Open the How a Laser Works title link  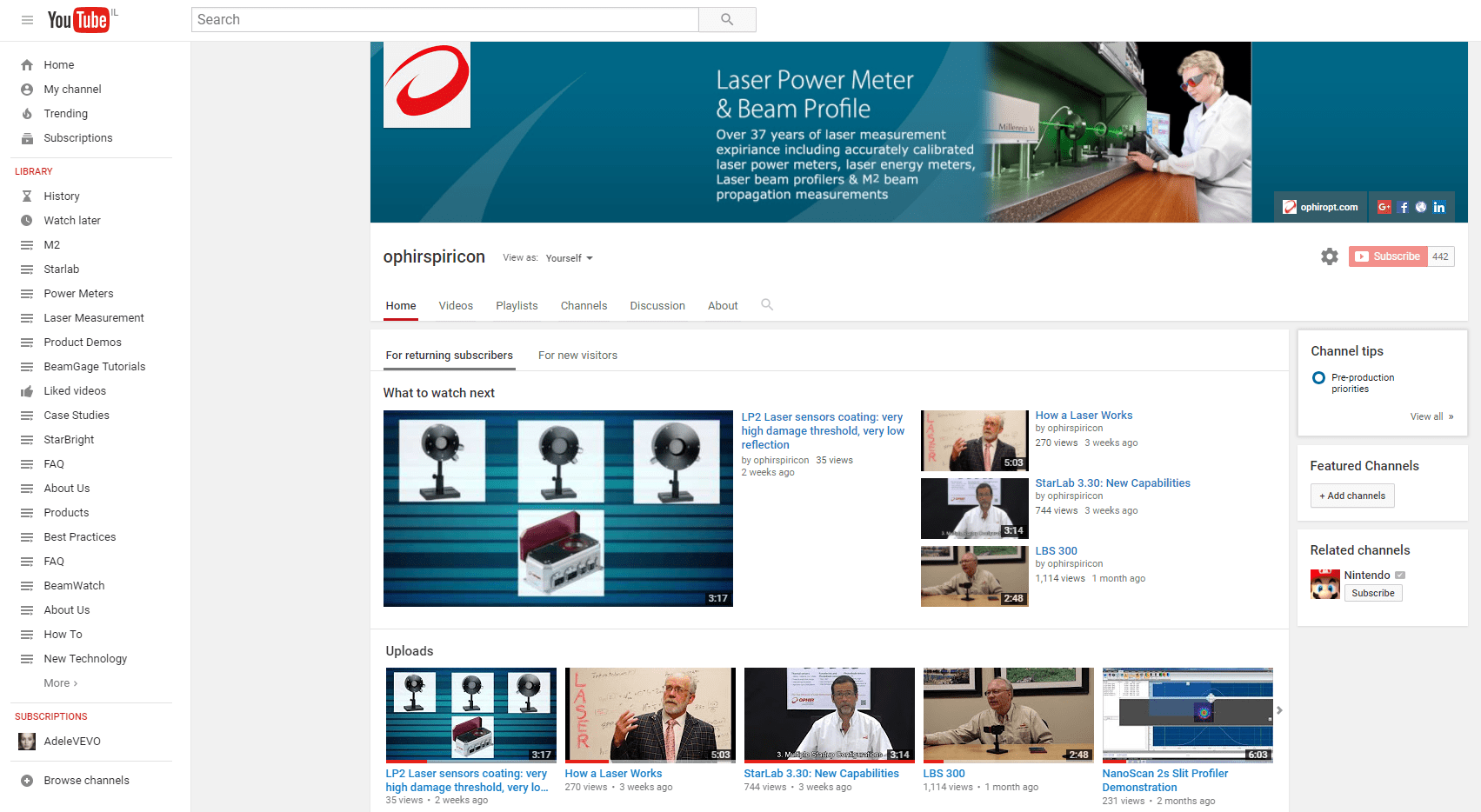pyautogui.click(x=1084, y=416)
